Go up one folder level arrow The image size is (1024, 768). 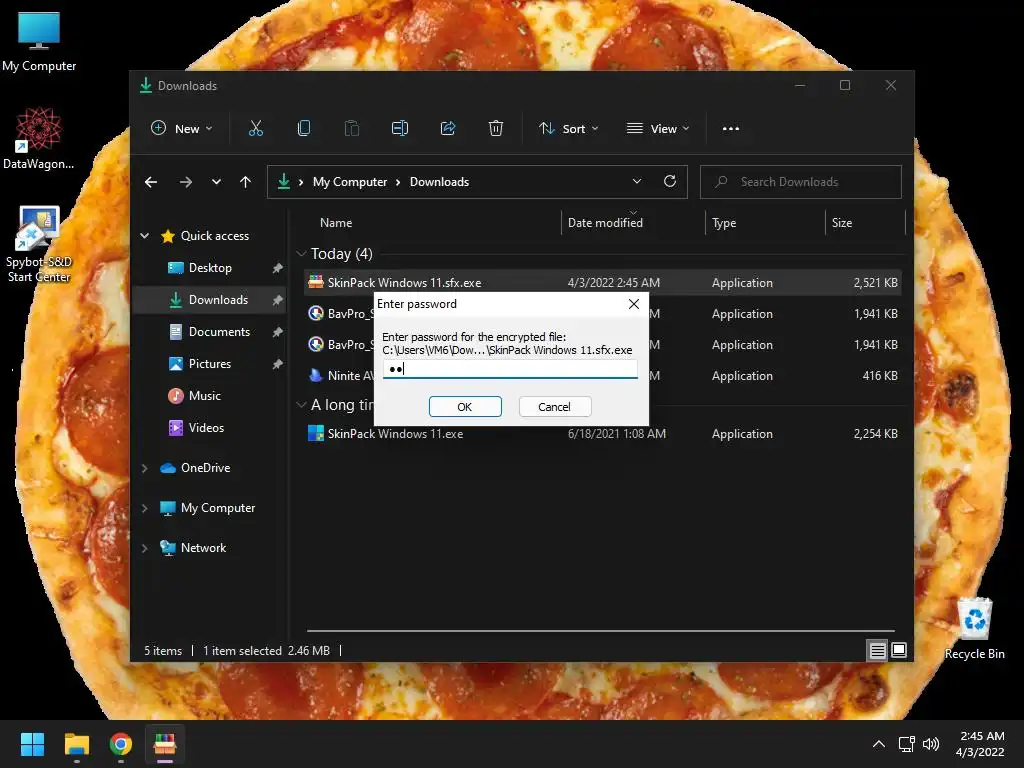(245, 182)
